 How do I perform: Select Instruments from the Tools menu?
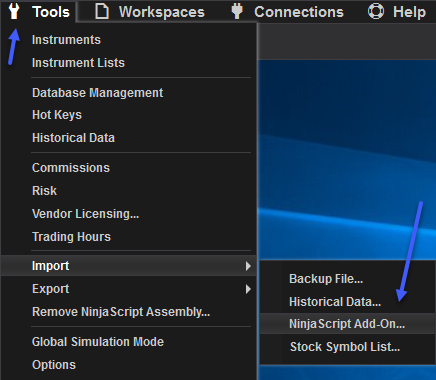(x=66, y=40)
